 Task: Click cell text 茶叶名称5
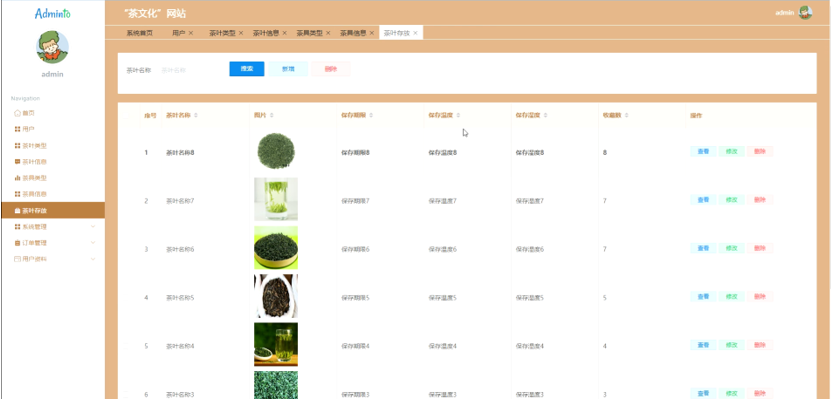(x=180, y=298)
